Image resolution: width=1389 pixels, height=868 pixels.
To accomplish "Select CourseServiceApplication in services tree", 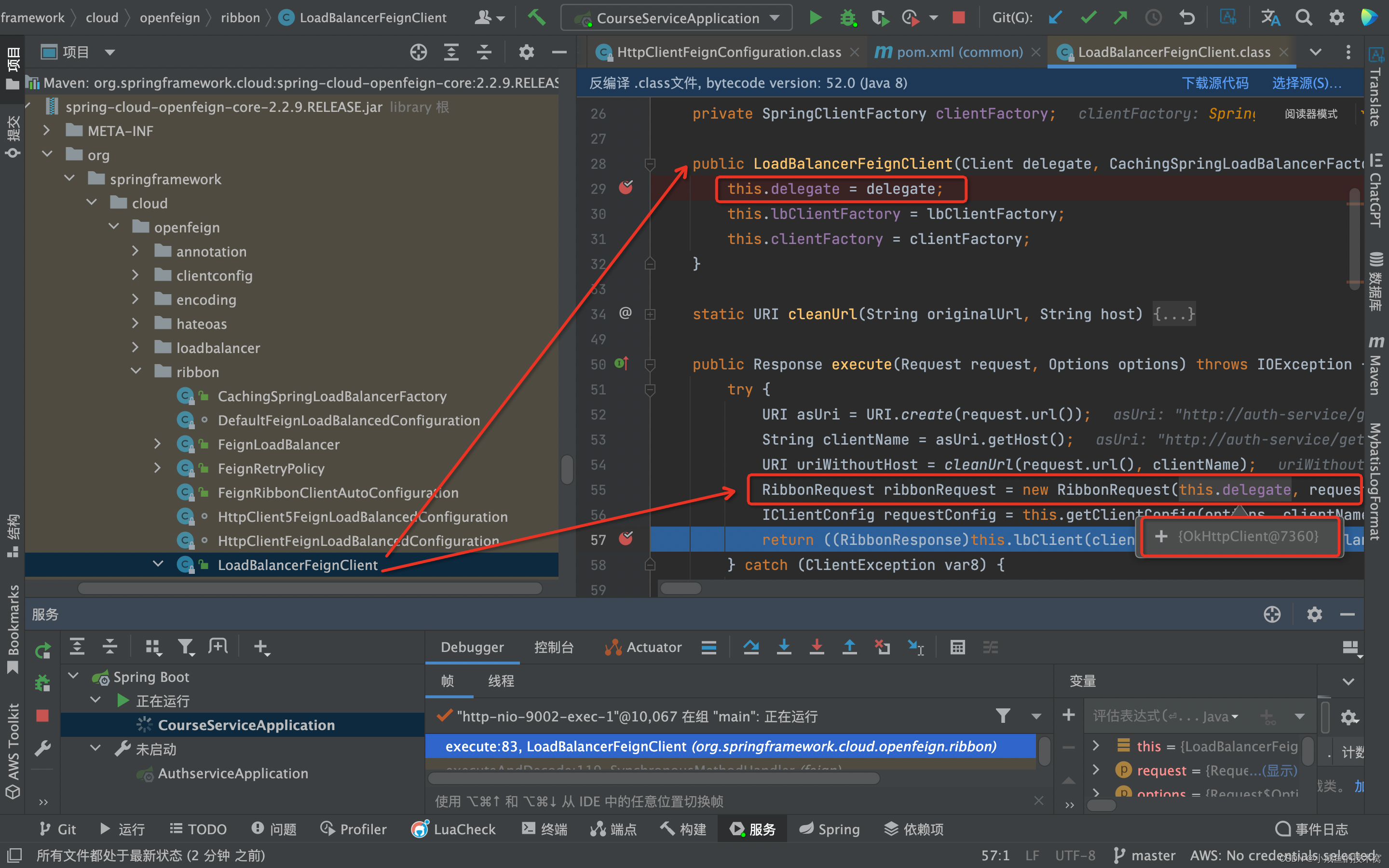I will pos(245,725).
